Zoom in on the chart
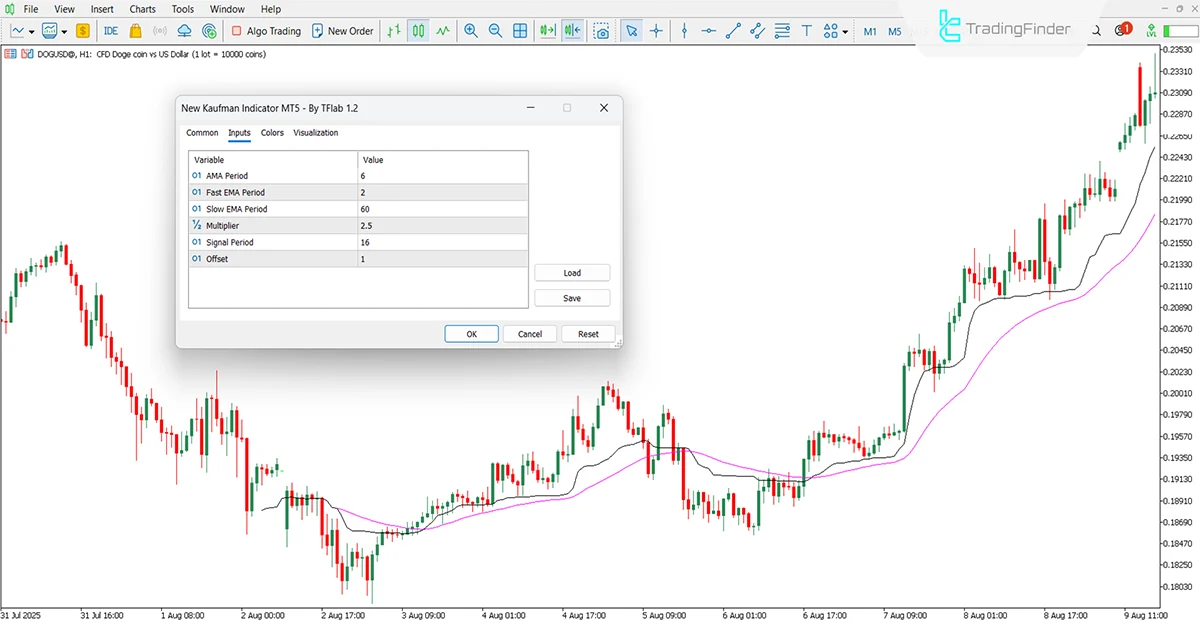Viewport: 1200px width, 623px height. point(471,31)
